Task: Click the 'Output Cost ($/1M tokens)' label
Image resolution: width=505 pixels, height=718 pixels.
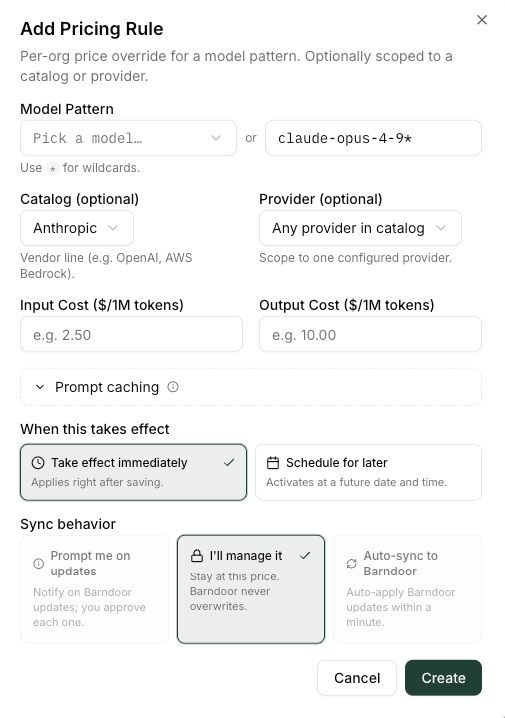Action: pos(347,305)
